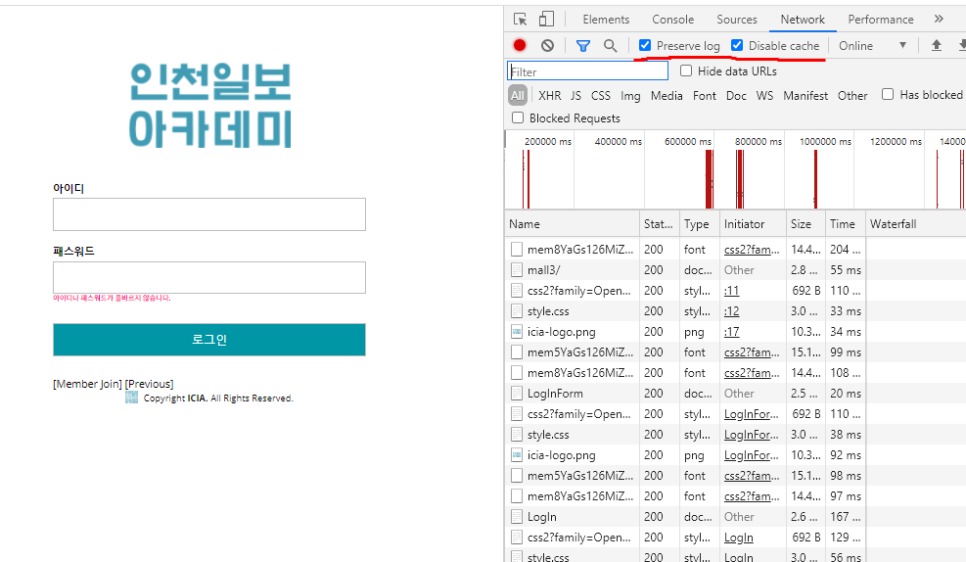The height and width of the screenshot is (562, 966).
Task: Select the LogIn document request row
Action: tap(736, 516)
